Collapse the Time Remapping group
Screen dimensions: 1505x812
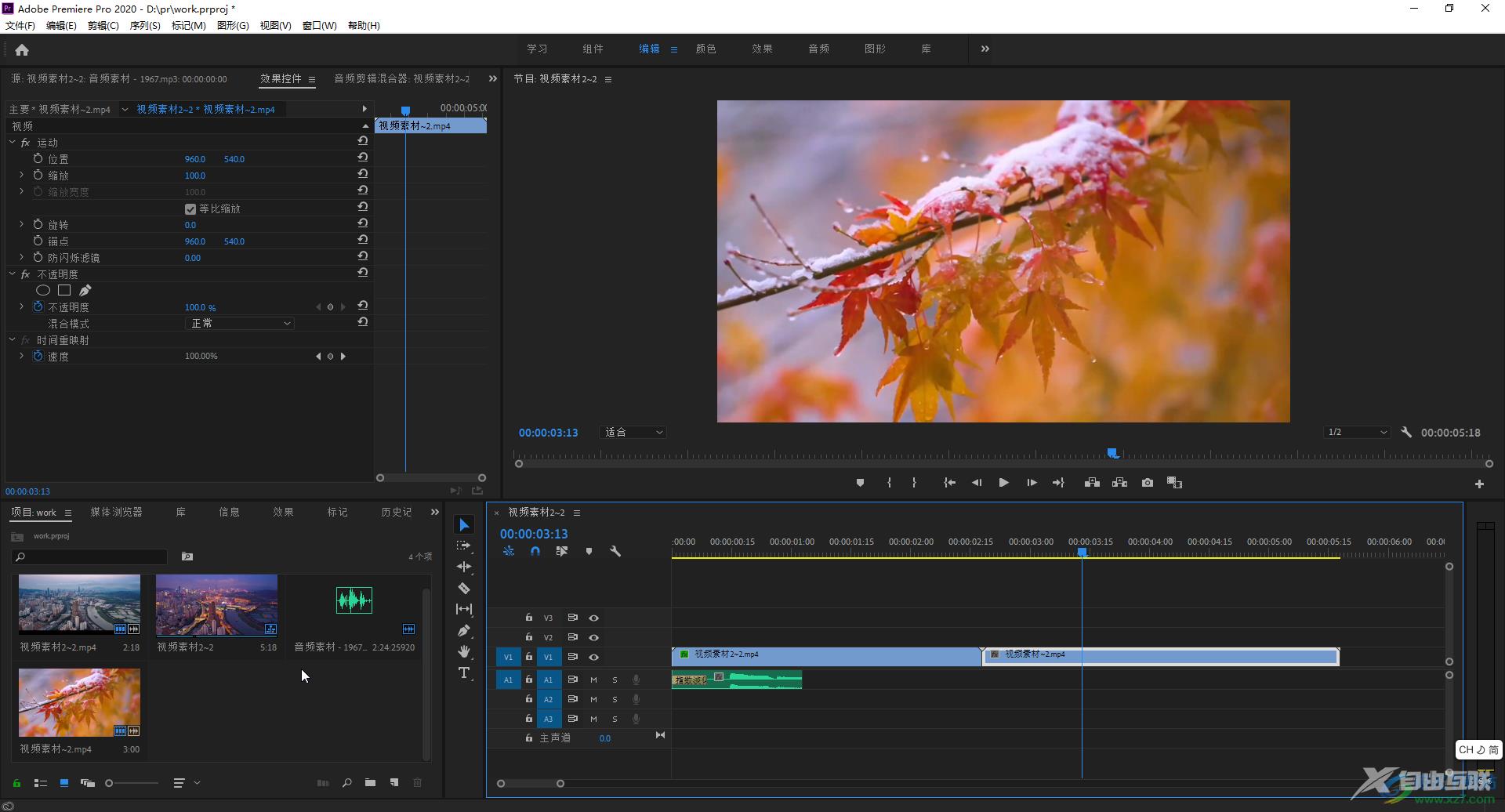(13, 339)
